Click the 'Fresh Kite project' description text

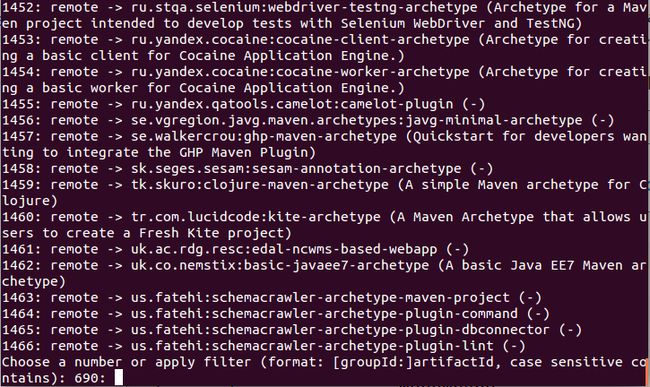click(x=211, y=234)
